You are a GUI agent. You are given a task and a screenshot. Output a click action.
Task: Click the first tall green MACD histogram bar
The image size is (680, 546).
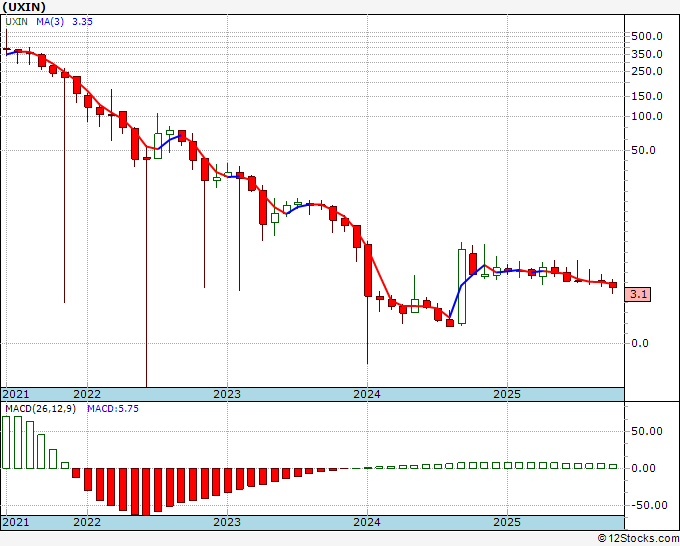pos(6,442)
